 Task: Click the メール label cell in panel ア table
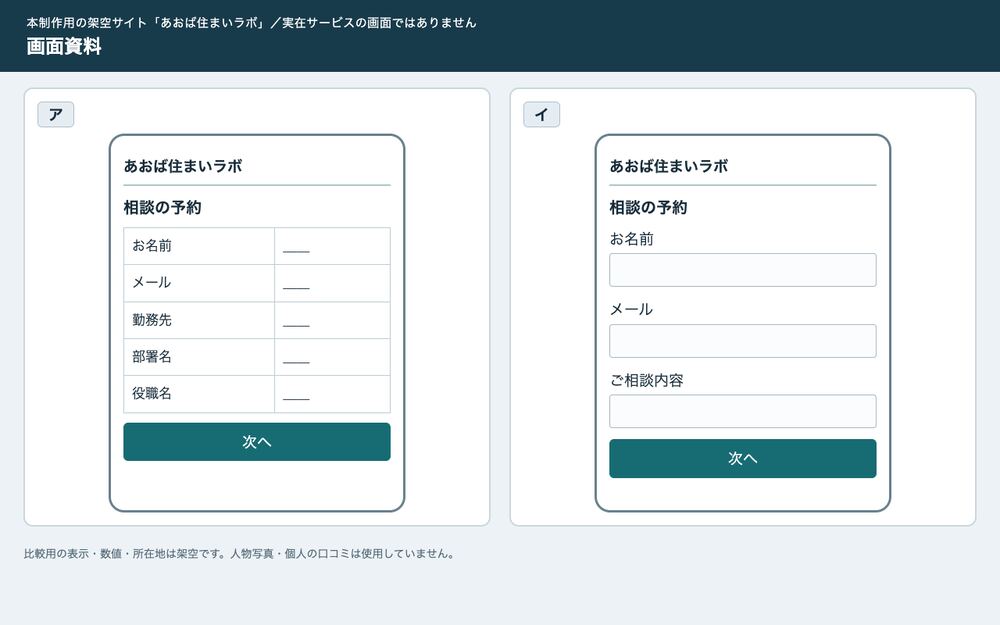pyautogui.click(x=199, y=283)
